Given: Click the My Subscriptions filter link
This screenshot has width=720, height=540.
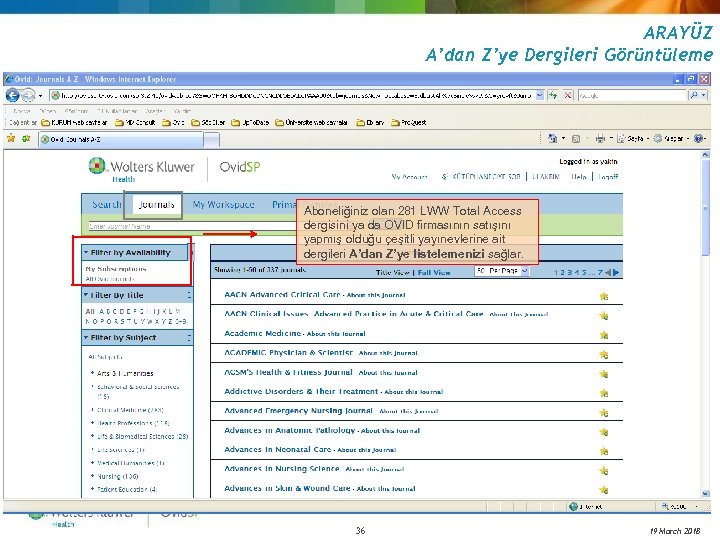Looking at the screenshot, I should point(116,269).
